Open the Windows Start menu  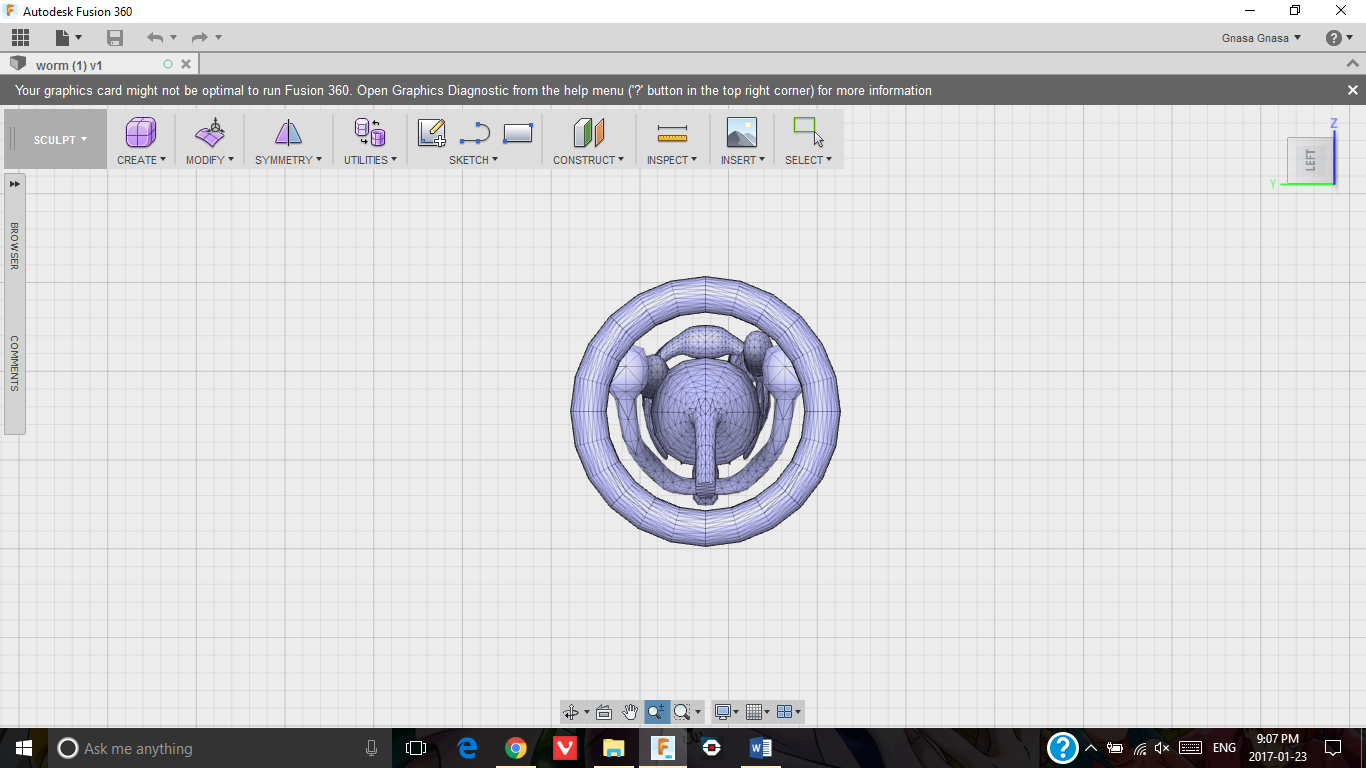pos(23,748)
